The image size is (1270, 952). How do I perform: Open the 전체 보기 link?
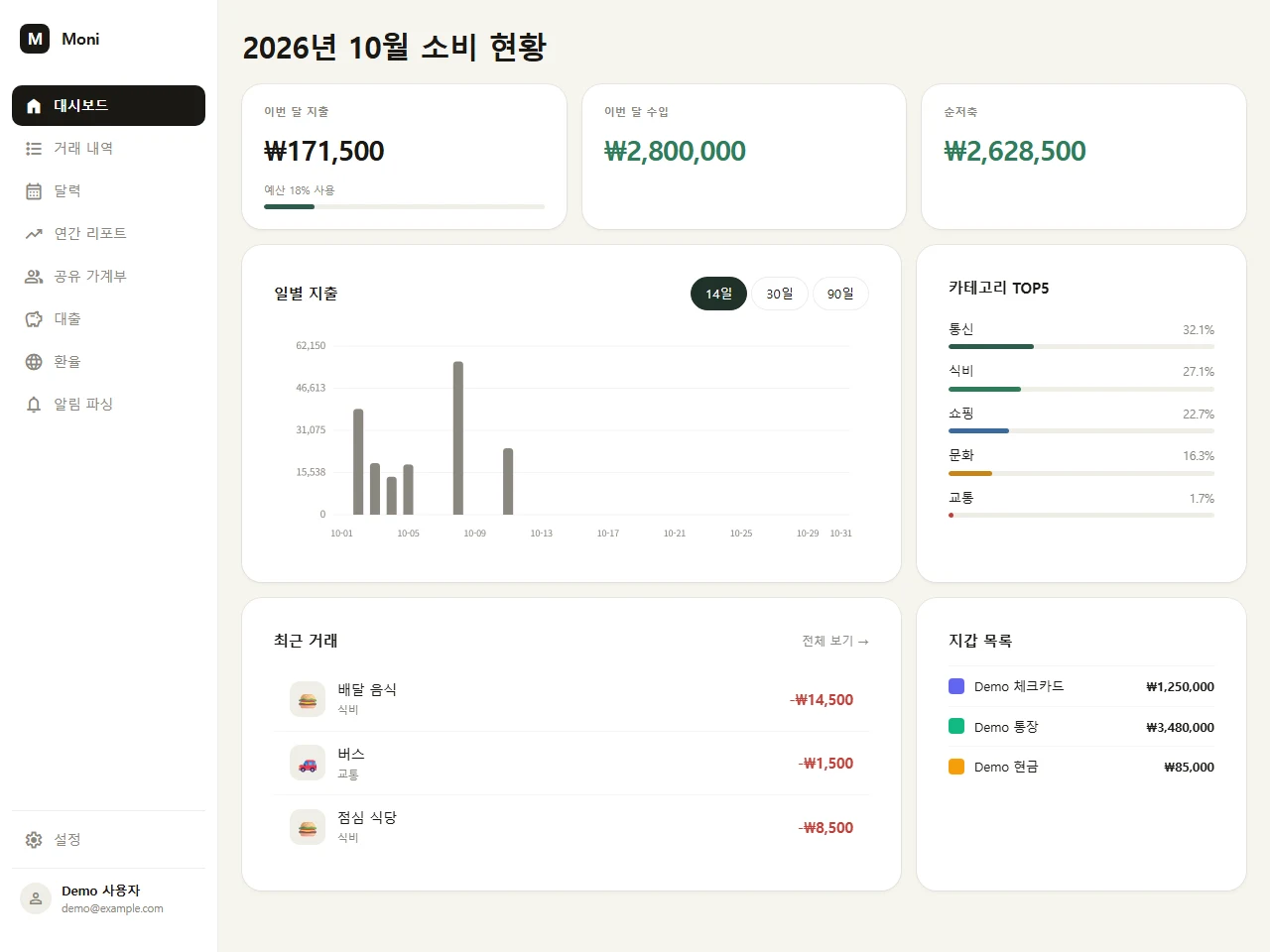click(835, 641)
